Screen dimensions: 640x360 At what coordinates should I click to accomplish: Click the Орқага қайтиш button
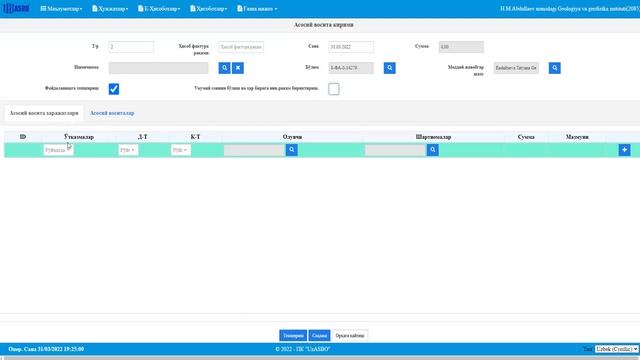[350, 336]
